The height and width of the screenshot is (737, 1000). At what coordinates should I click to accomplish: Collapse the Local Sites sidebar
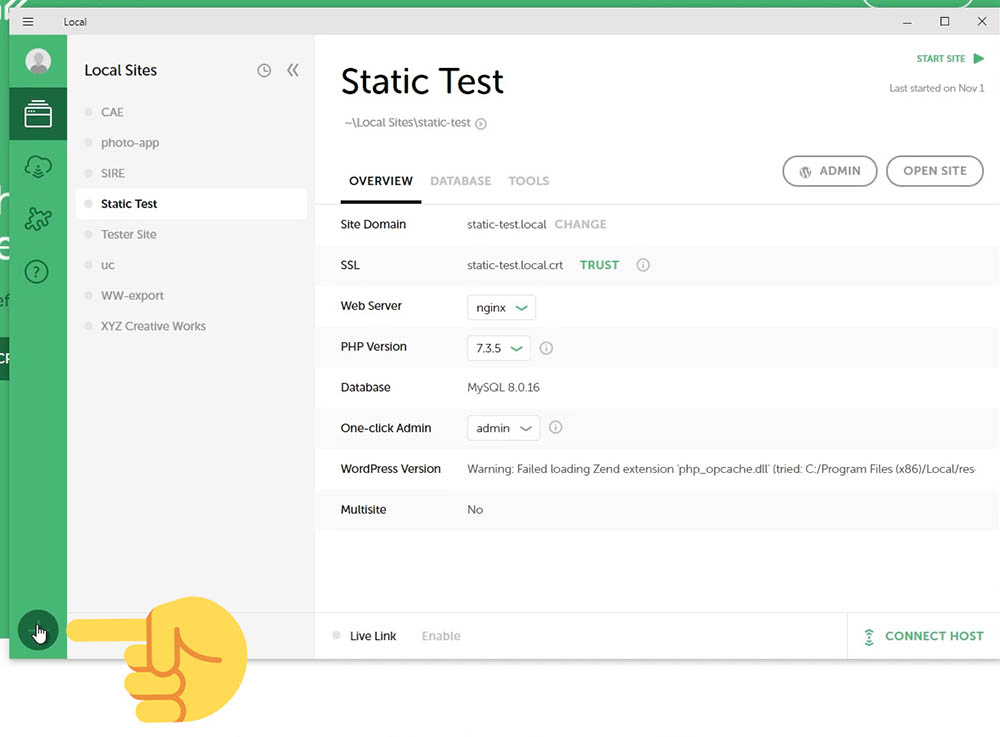[x=293, y=70]
